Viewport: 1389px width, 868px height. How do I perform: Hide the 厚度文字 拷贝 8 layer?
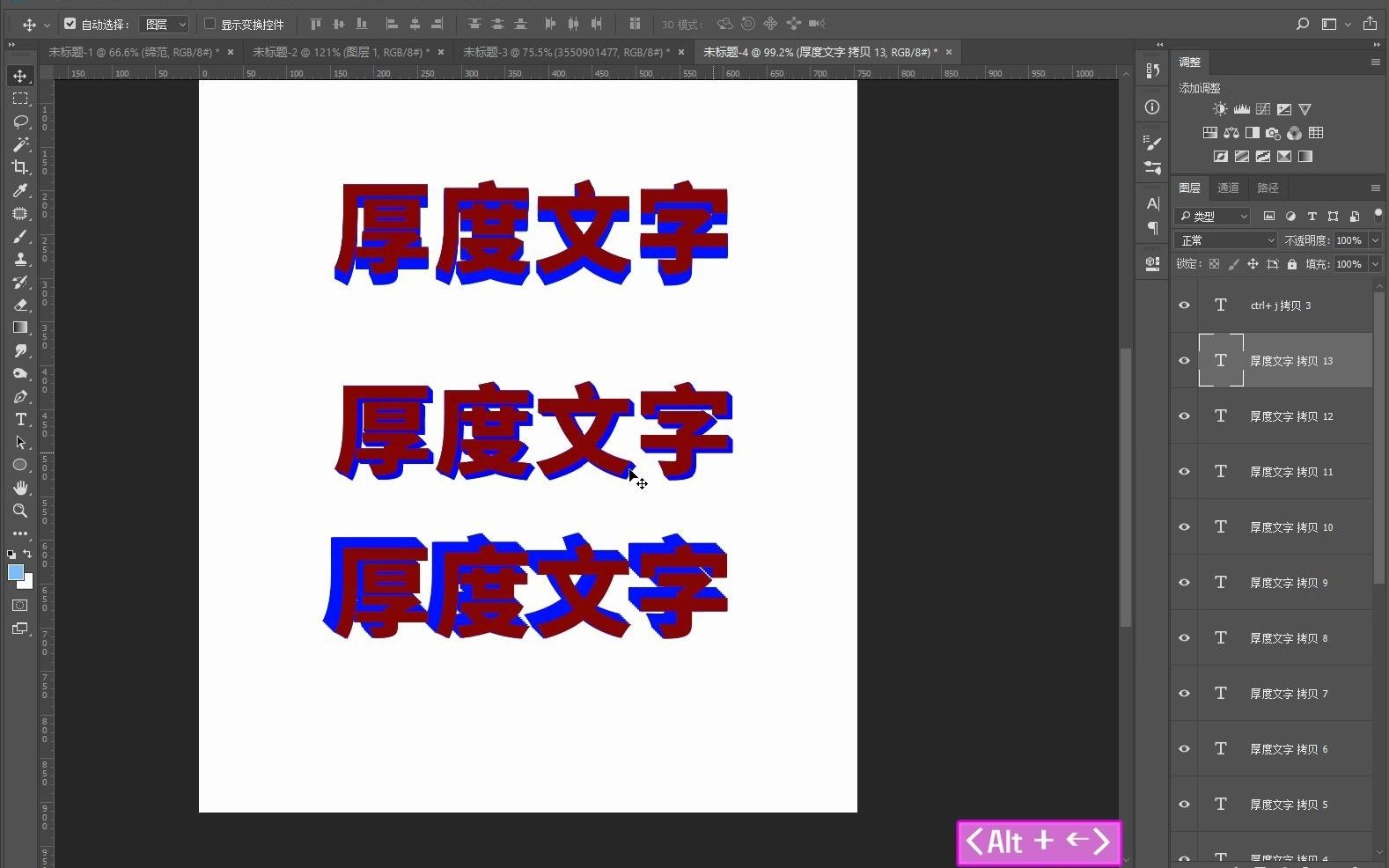coord(1184,638)
